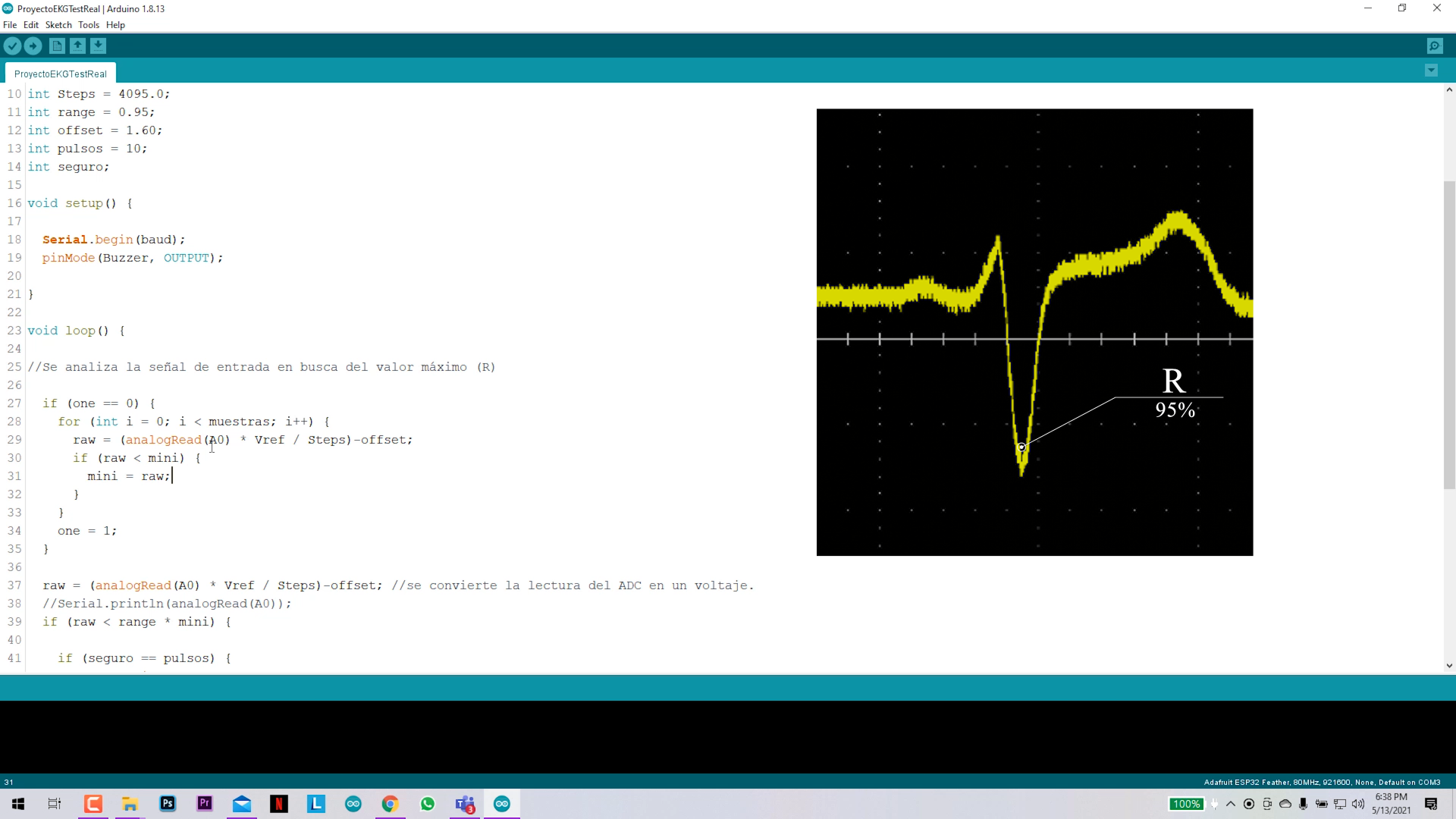1456x819 pixels.
Task: Click the new sketch icon (document)
Action: coord(57,46)
